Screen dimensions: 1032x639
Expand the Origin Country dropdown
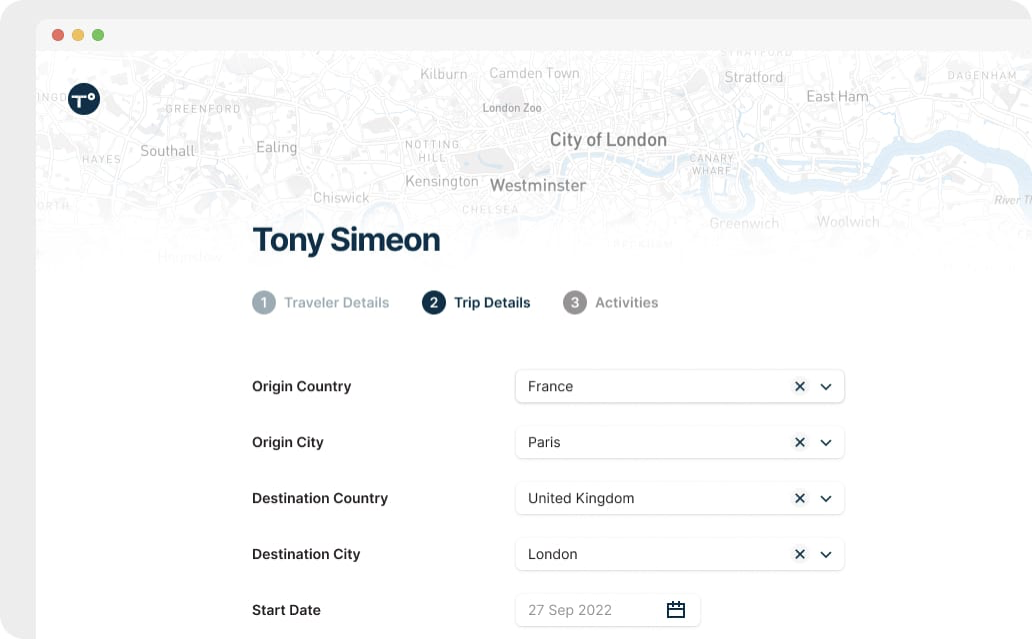[826, 386]
